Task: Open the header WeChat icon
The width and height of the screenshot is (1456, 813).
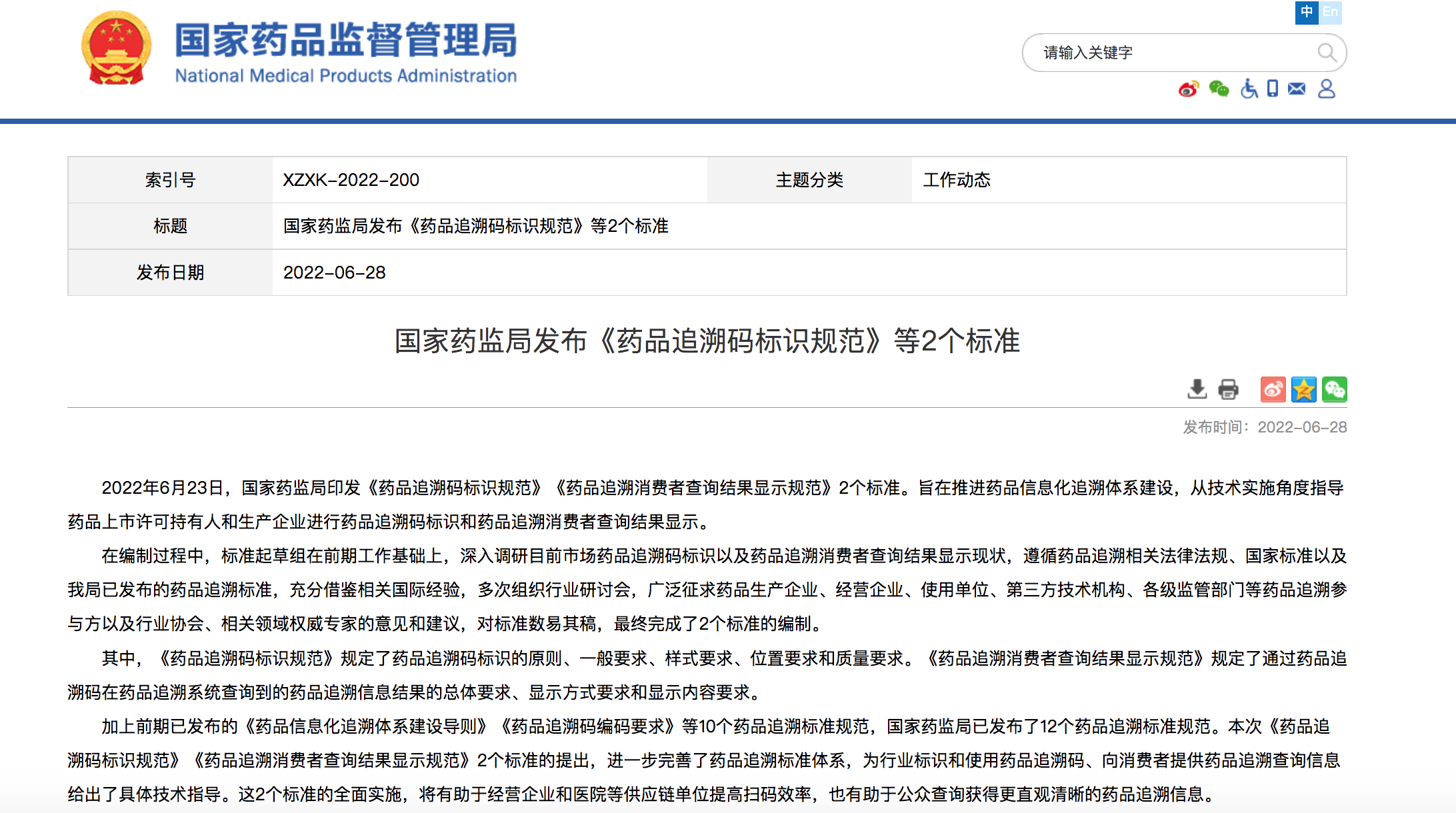Action: coord(1219,89)
